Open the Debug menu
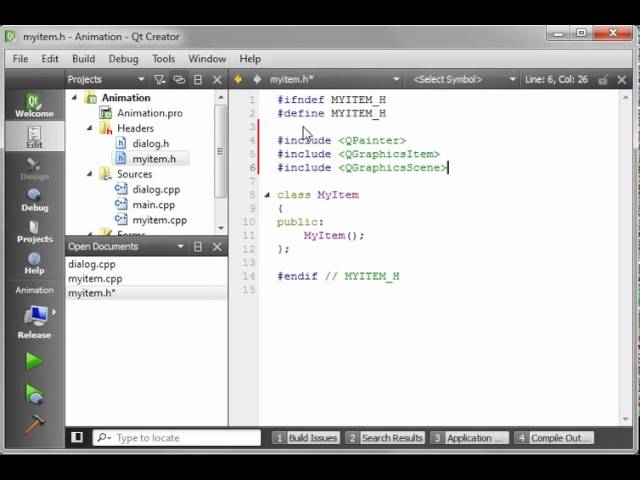The height and width of the screenshot is (480, 640). (123, 59)
